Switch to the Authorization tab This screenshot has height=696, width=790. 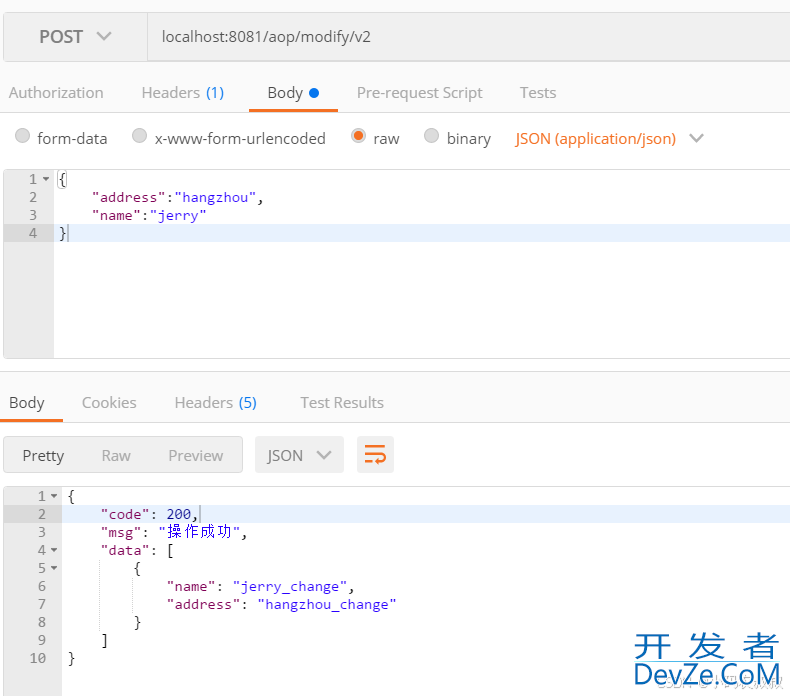click(56, 93)
